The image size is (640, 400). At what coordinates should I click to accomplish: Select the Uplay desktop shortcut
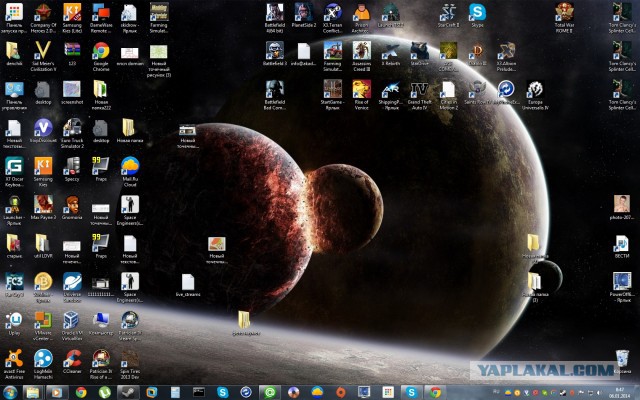click(14, 323)
